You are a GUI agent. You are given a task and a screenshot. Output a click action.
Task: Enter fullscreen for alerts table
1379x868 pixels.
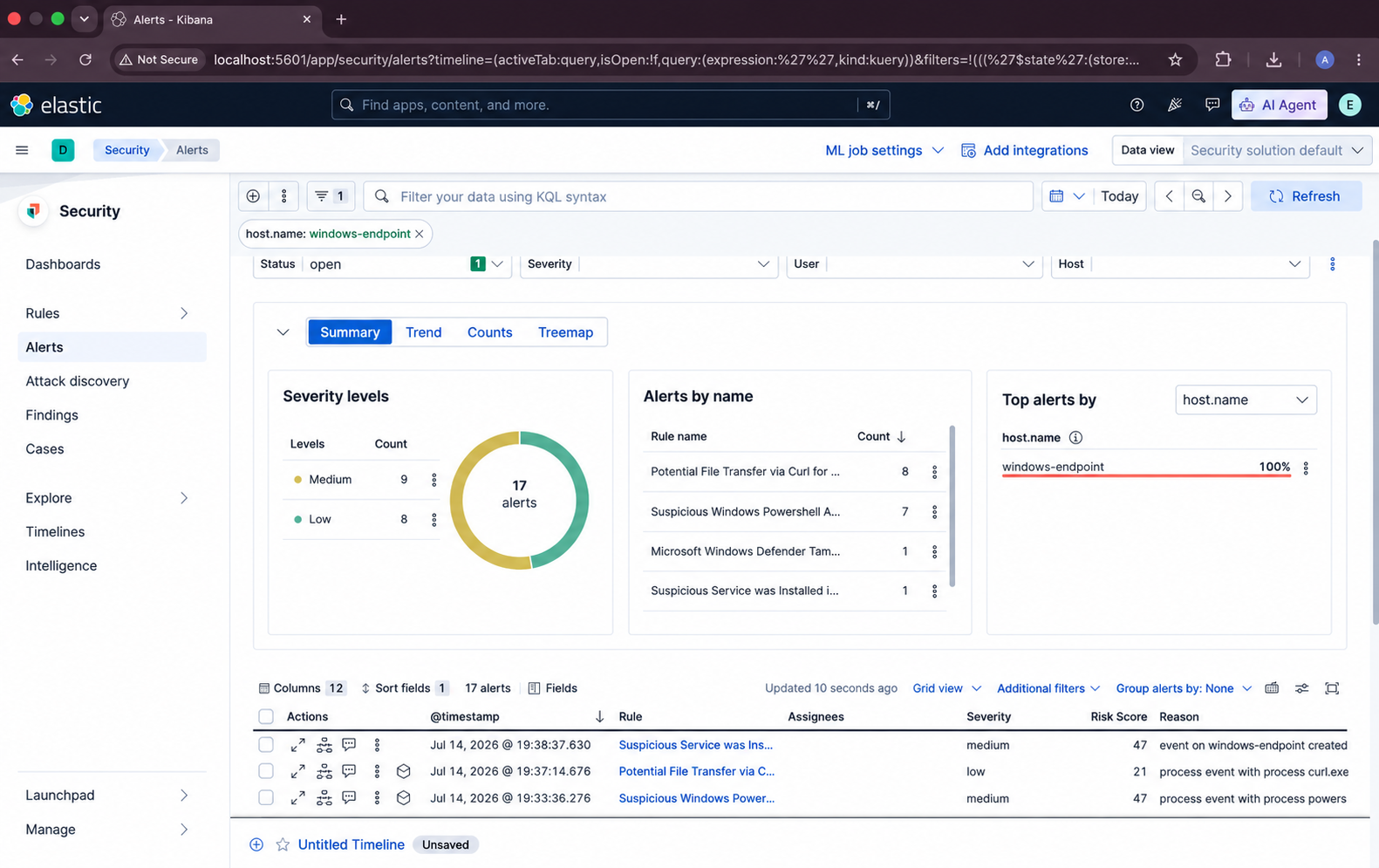tap(1332, 688)
